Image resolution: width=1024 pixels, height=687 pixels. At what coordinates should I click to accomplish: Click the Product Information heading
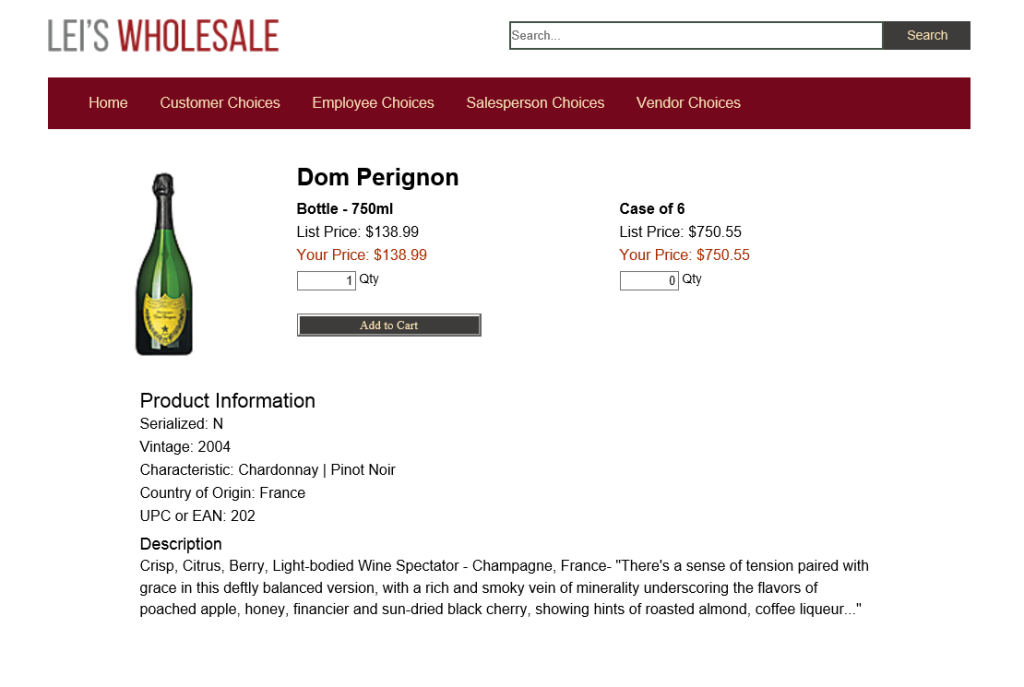227,400
